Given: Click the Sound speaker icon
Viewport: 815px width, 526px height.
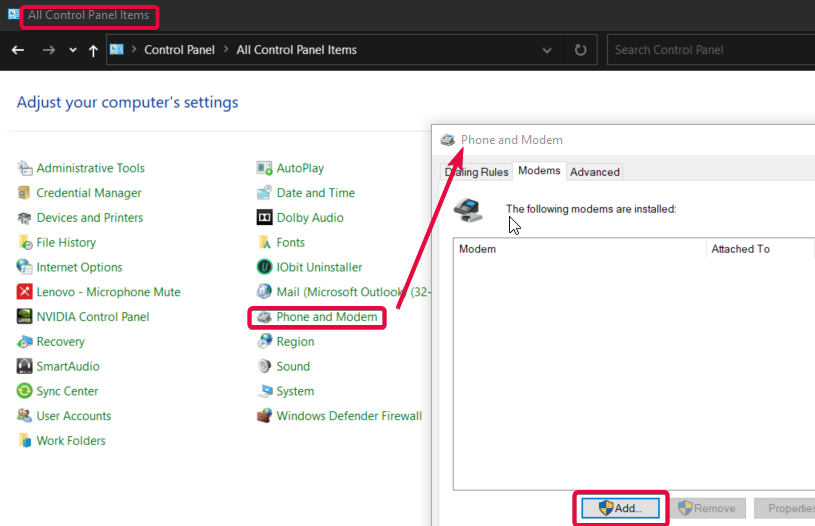Looking at the screenshot, I should 265,366.
